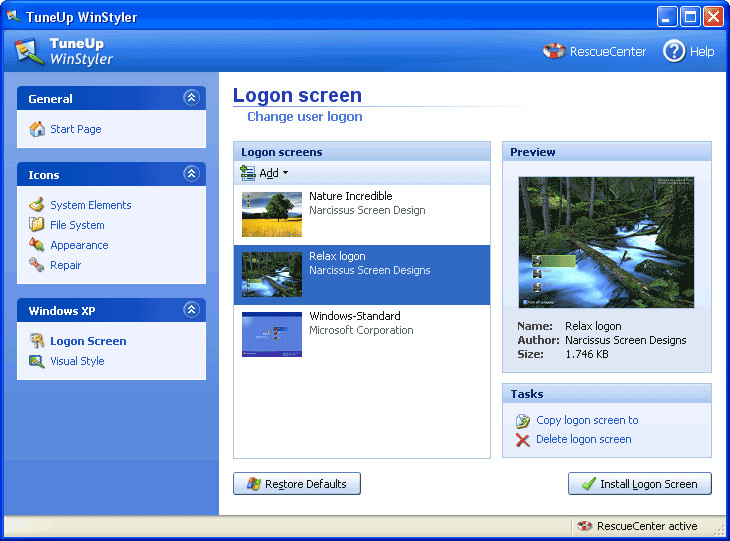Click the title bar application icon

click(13, 16)
